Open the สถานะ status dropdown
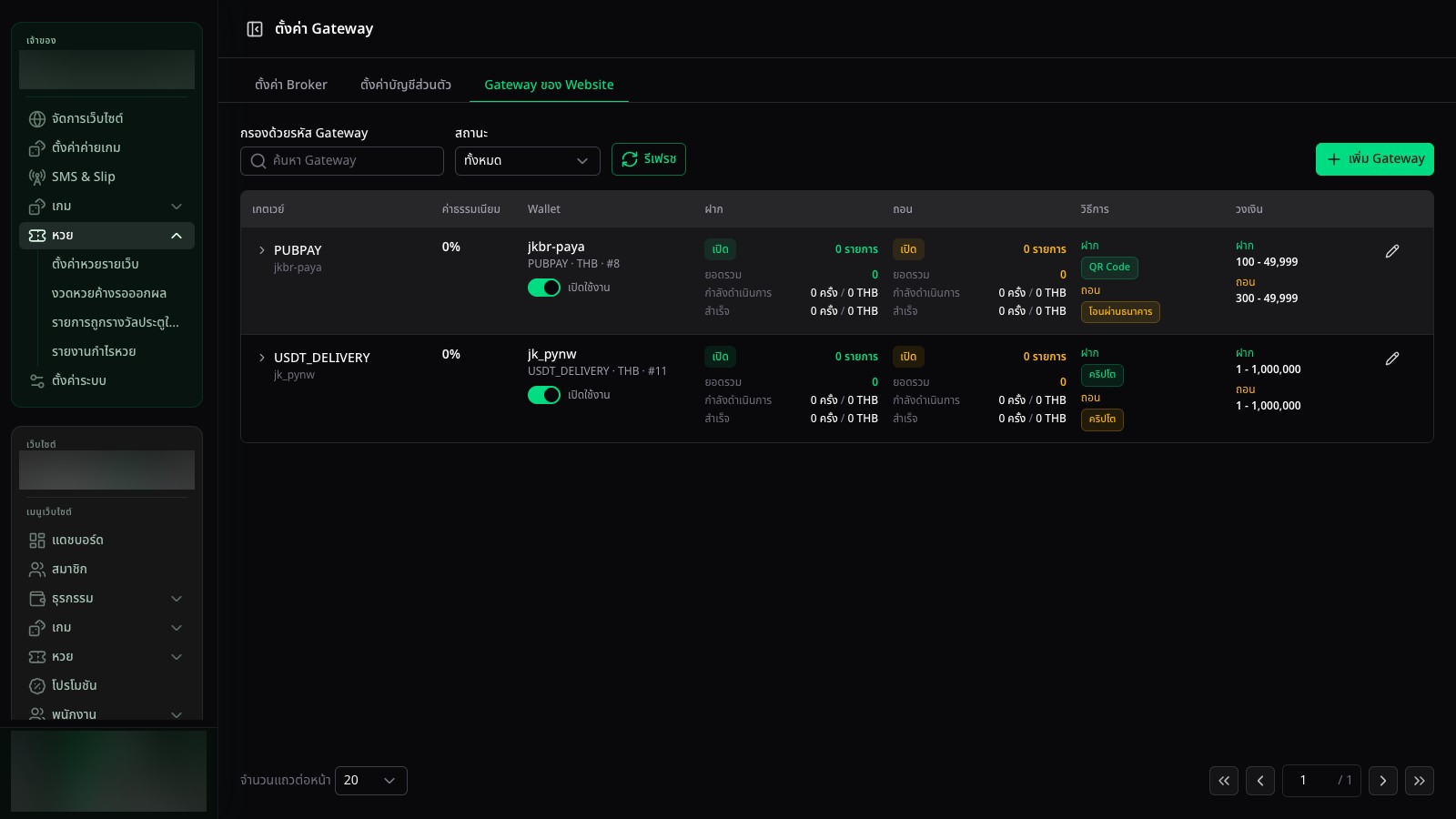Screen dimensions: 1456x819 pos(528,161)
